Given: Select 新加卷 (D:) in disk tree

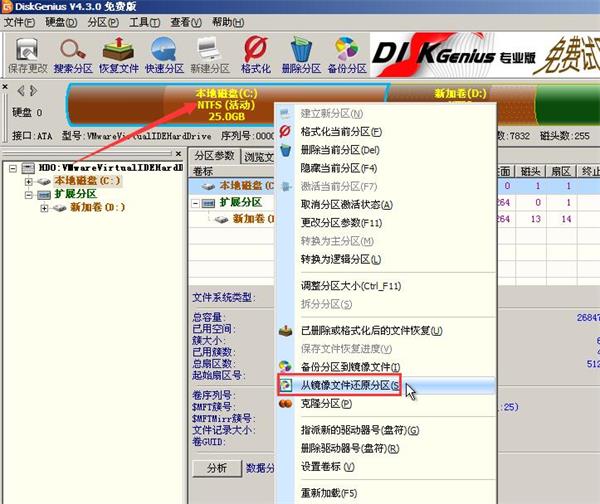Looking at the screenshot, I should pyautogui.click(x=98, y=207).
